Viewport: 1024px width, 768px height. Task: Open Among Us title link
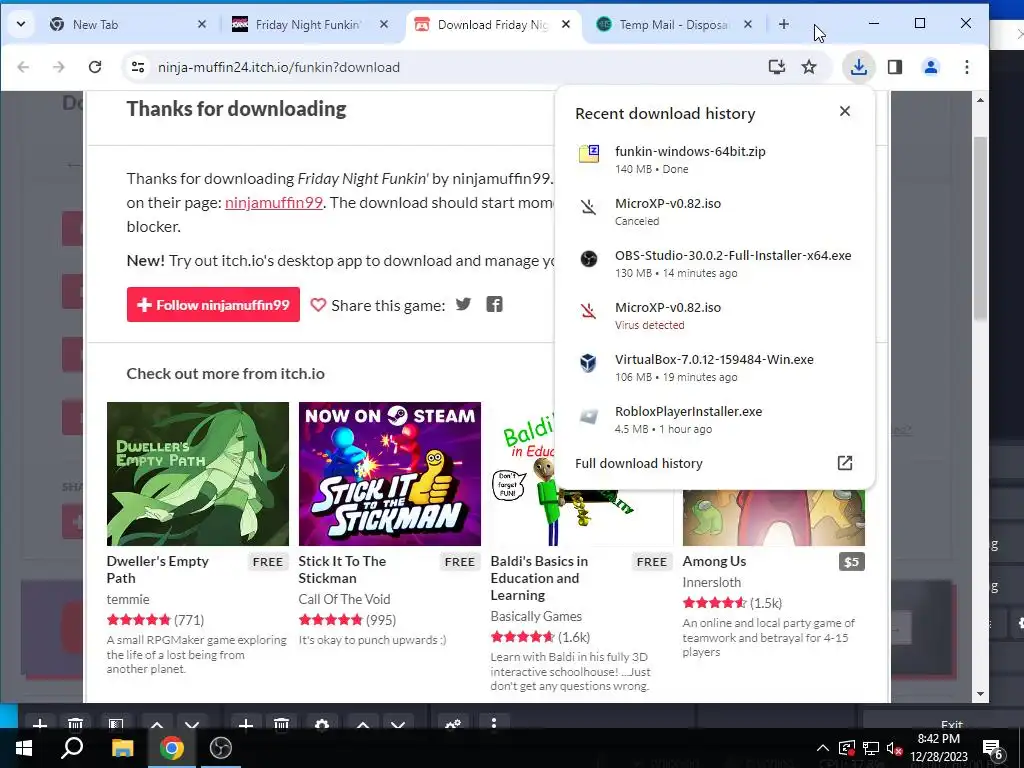(x=714, y=561)
